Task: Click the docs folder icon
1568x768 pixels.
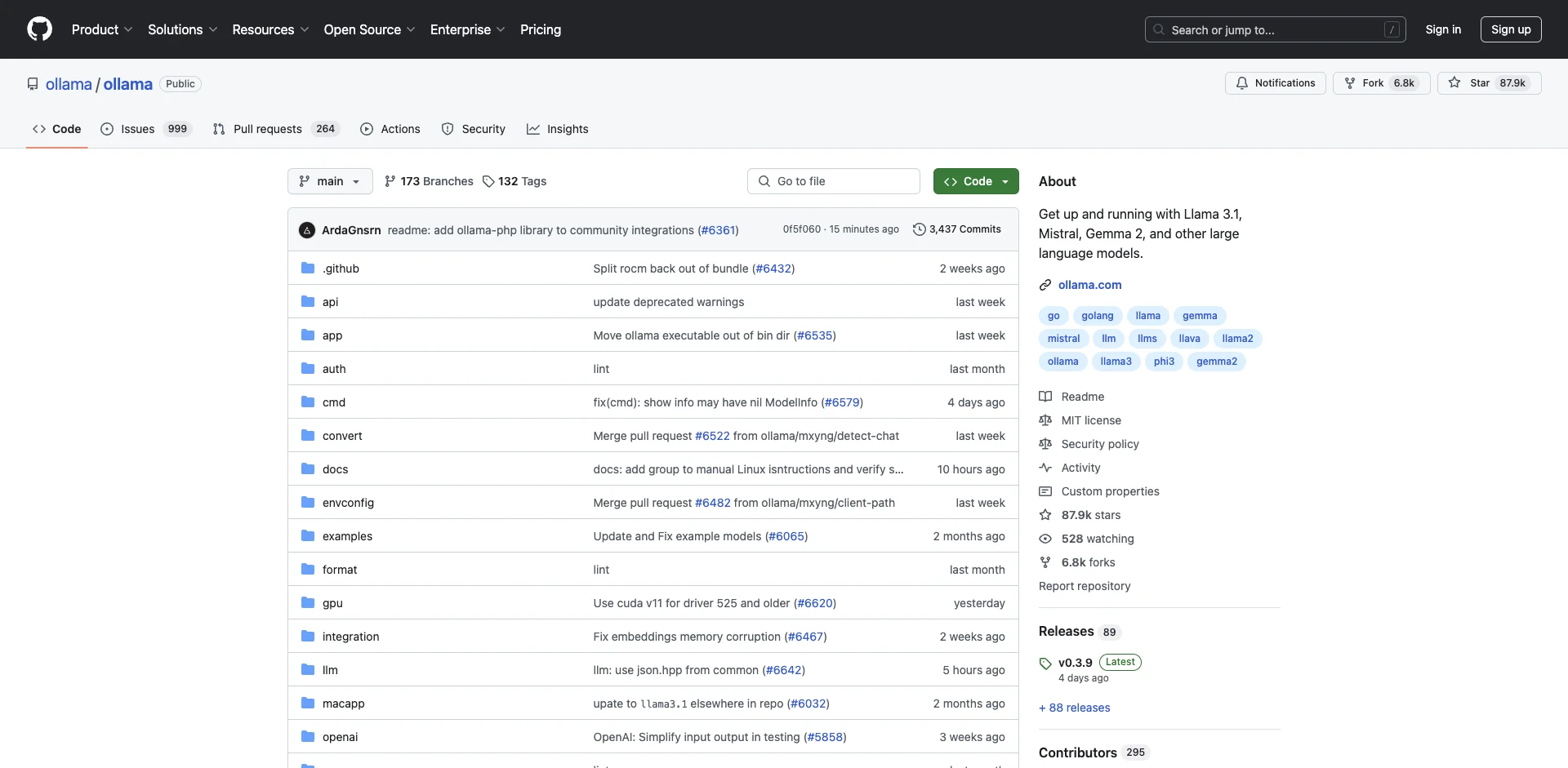Action: click(x=308, y=469)
